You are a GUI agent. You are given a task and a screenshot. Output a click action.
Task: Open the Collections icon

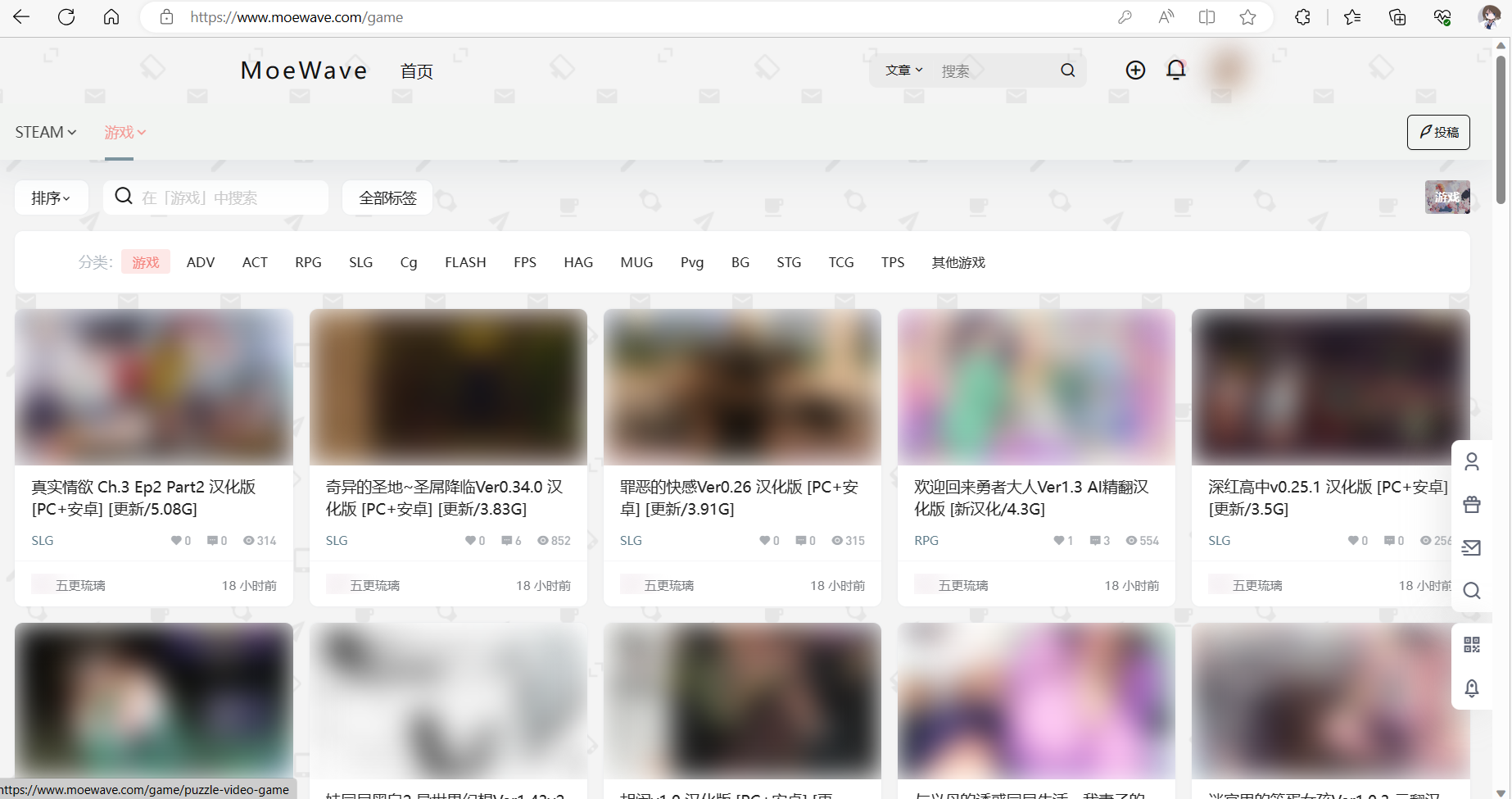point(1397,17)
